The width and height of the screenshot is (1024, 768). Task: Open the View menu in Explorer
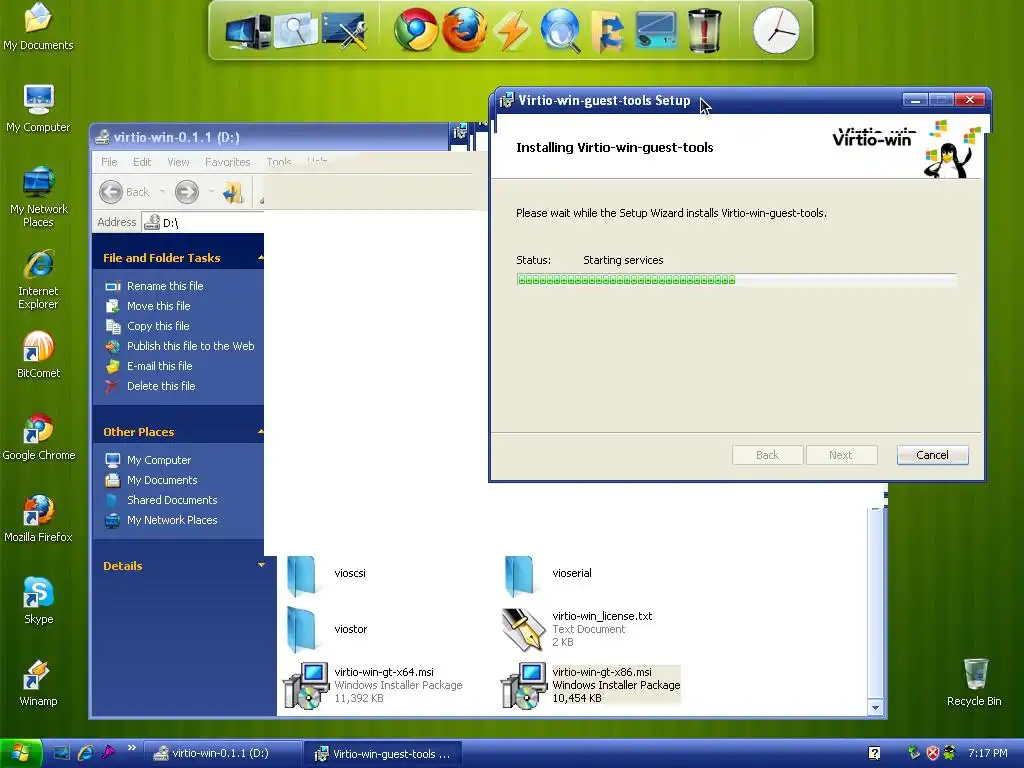(178, 162)
